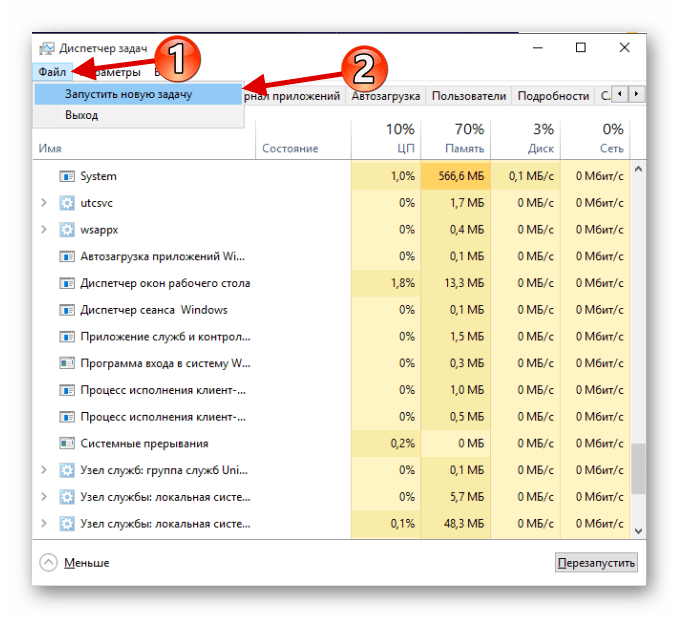The height and width of the screenshot is (618, 679).
Task: Click the 1,8% CPU value
Action: coord(403,283)
